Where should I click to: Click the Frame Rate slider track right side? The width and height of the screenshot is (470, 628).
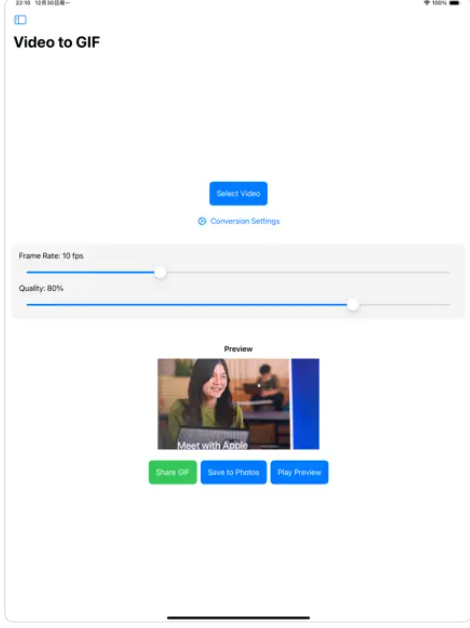308,272
